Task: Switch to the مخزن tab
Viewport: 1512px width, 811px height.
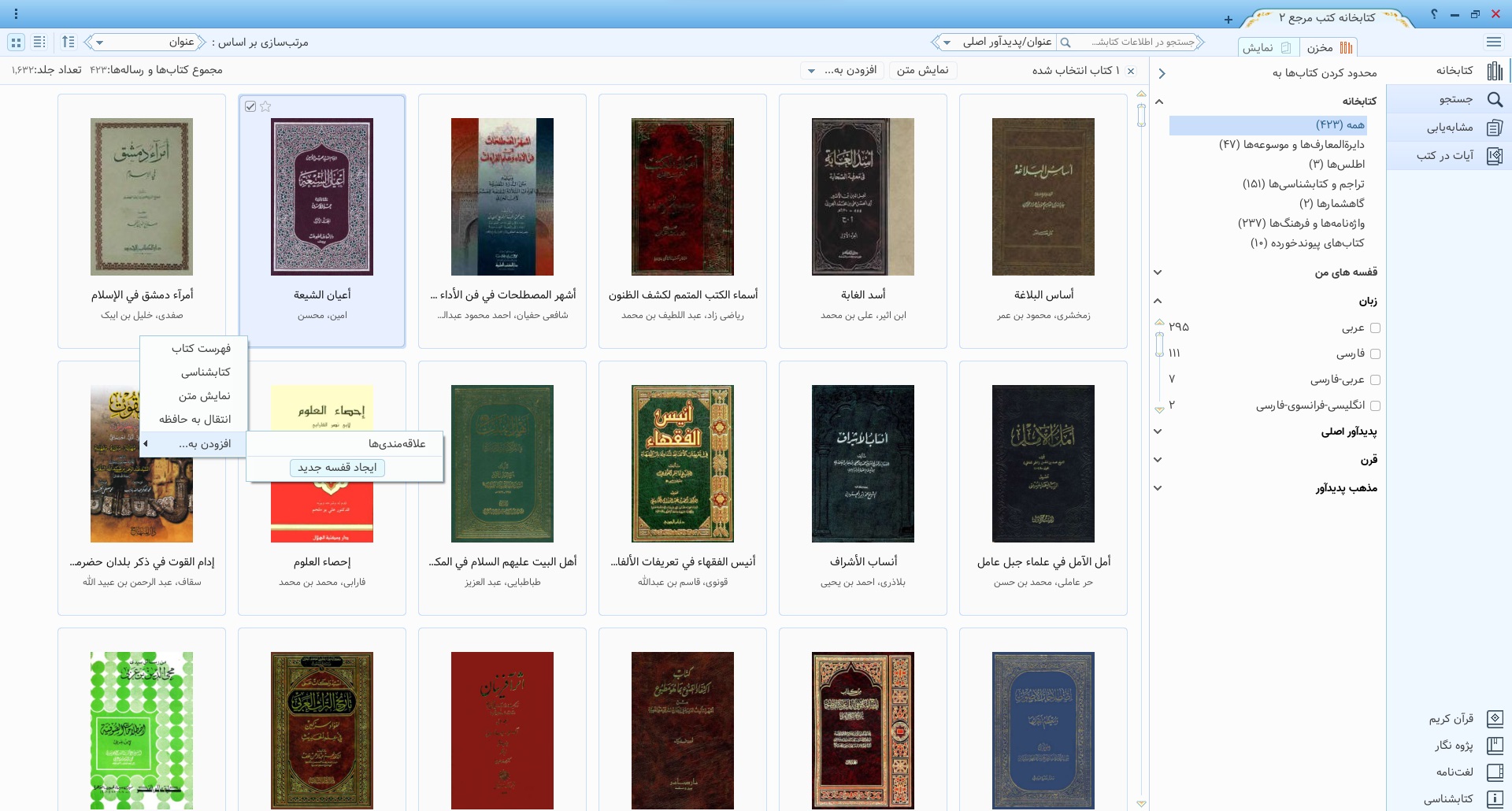Action: tap(1329, 48)
